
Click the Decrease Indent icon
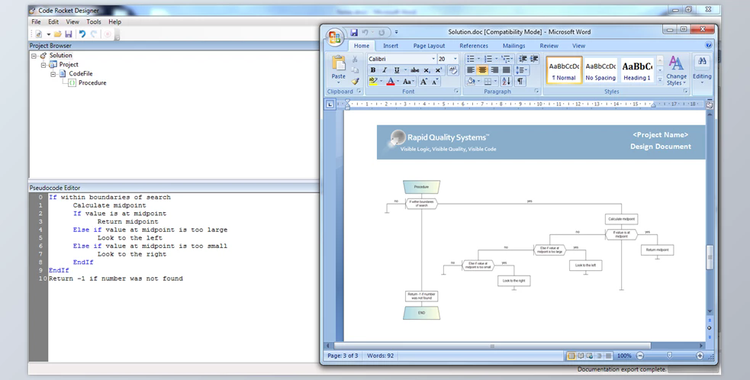point(523,58)
